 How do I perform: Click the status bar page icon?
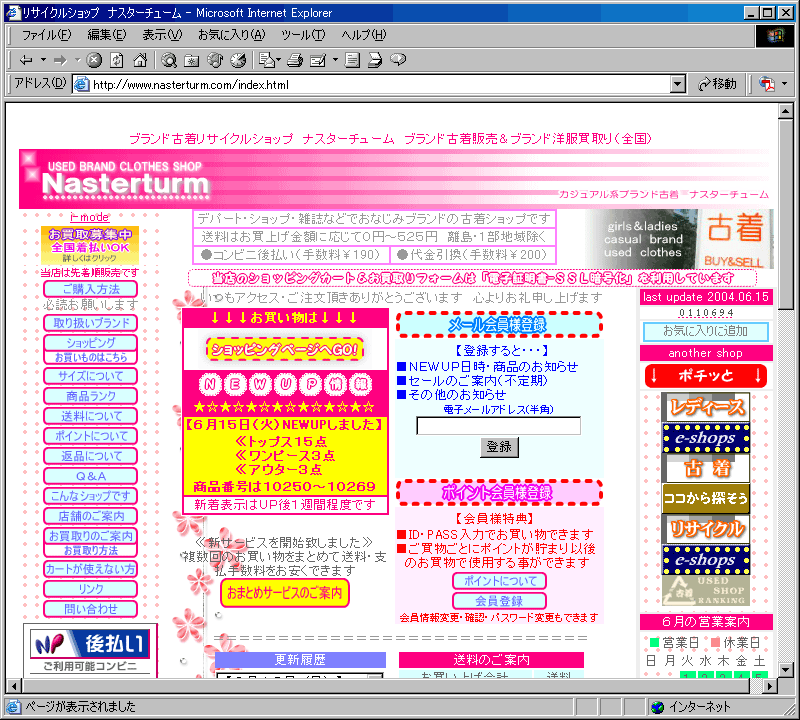(13, 707)
